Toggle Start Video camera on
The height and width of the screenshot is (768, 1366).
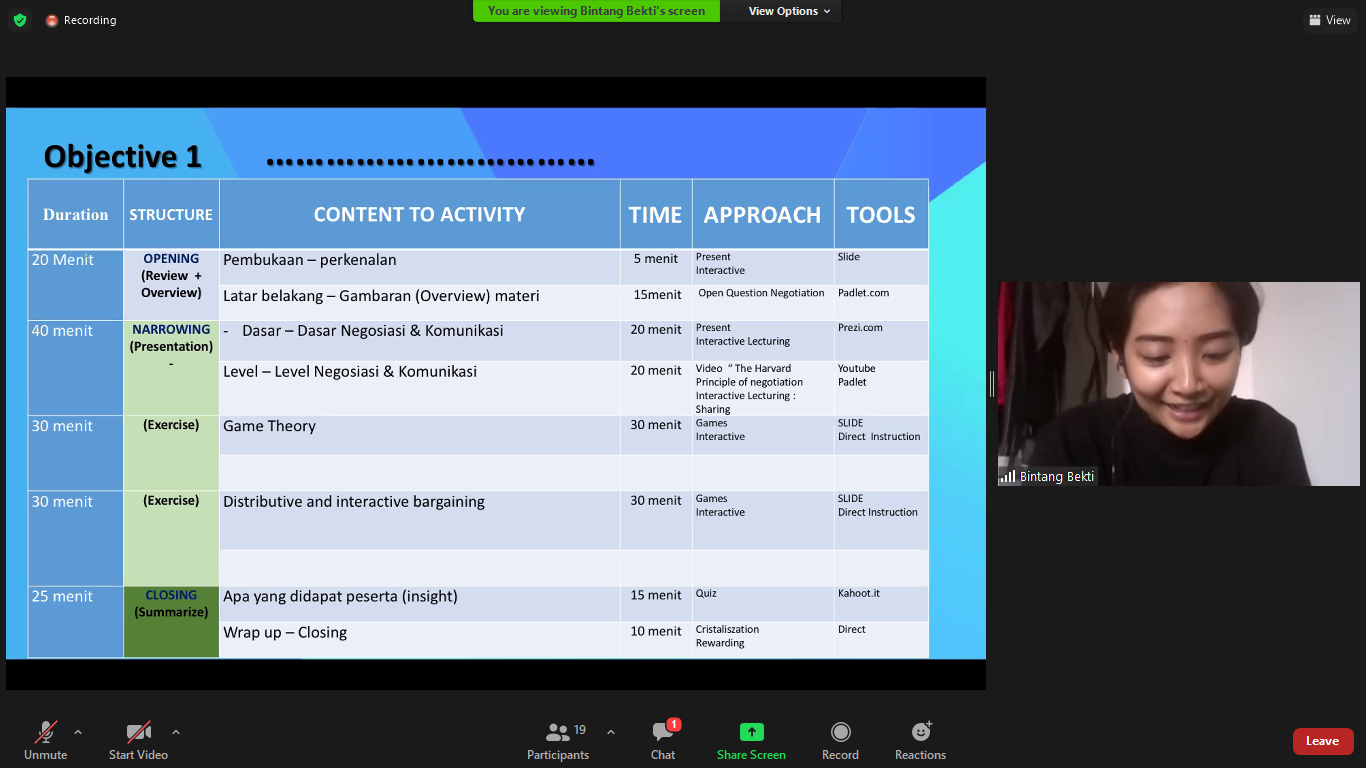138,732
